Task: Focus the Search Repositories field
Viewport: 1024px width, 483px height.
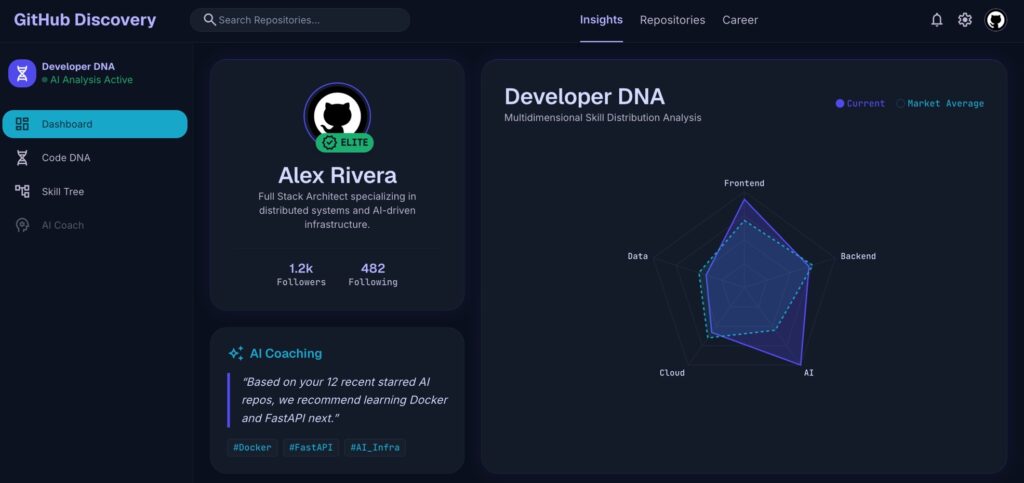Action: (300, 20)
